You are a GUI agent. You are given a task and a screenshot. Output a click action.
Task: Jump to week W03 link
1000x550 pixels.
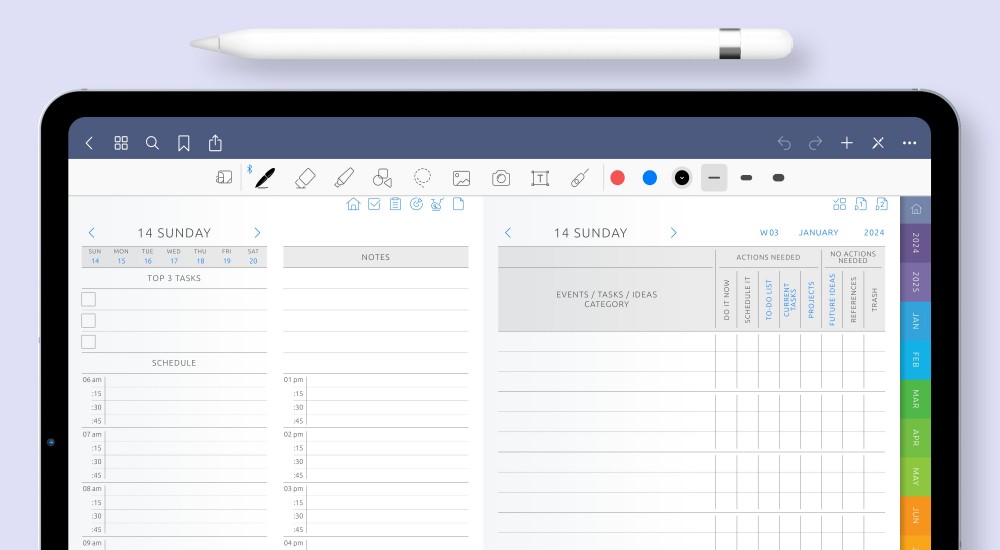tap(769, 233)
